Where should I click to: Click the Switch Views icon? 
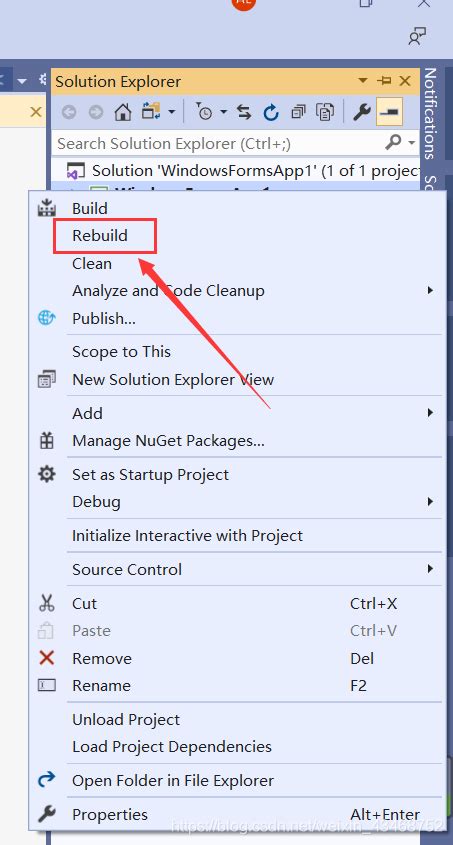pyautogui.click(x=150, y=112)
